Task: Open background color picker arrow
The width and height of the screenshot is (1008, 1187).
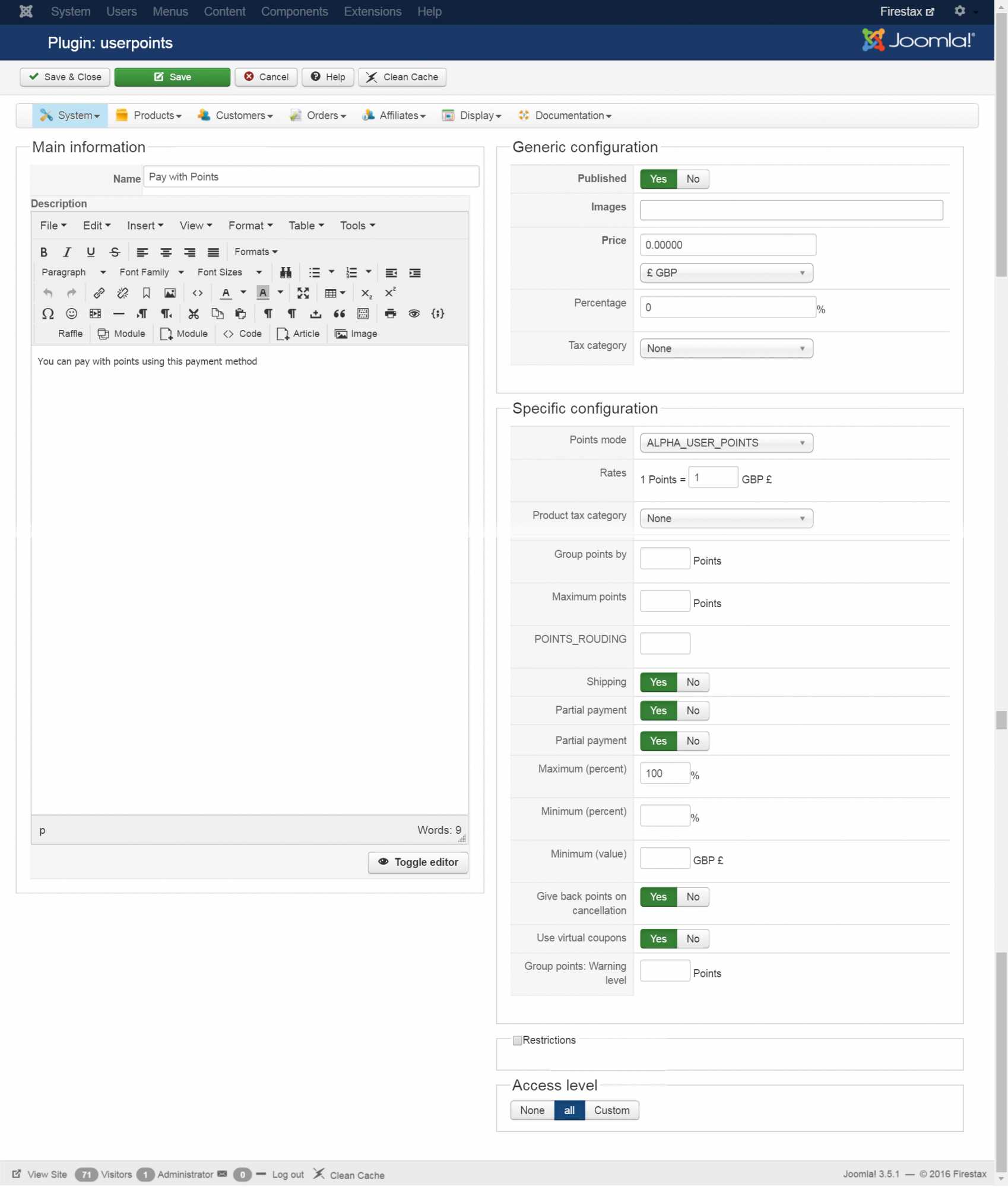Action: pyautogui.click(x=280, y=293)
